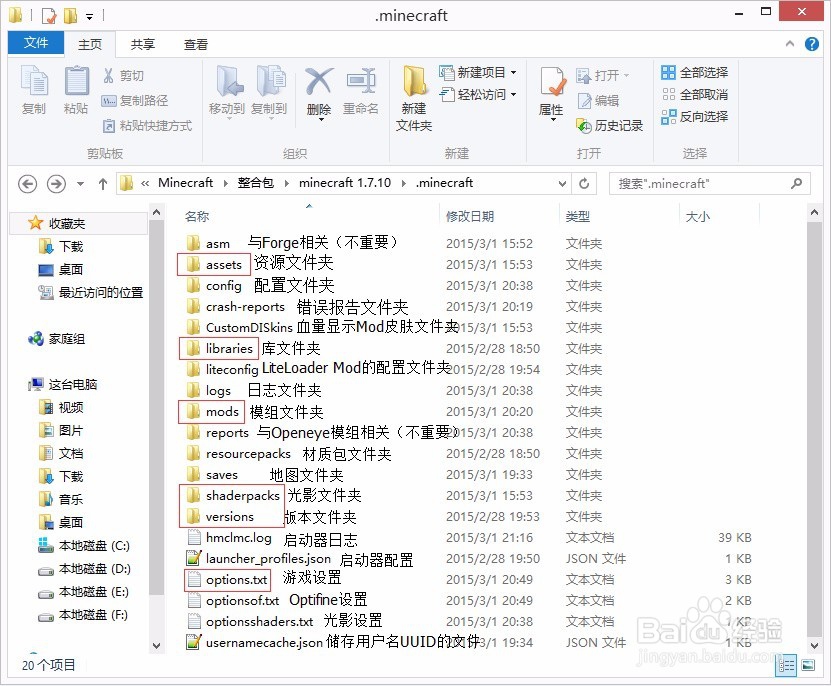The height and width of the screenshot is (686, 831).
Task: Open the Properties (属性) icon
Action: (x=552, y=83)
